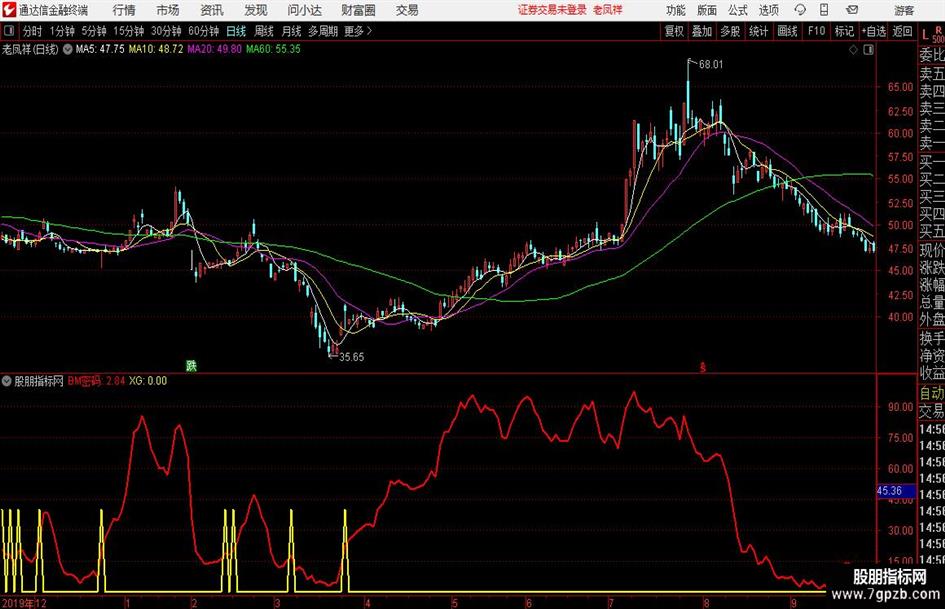The width and height of the screenshot is (945, 609).
Task: Click the 游客 guest account button
Action: click(904, 10)
